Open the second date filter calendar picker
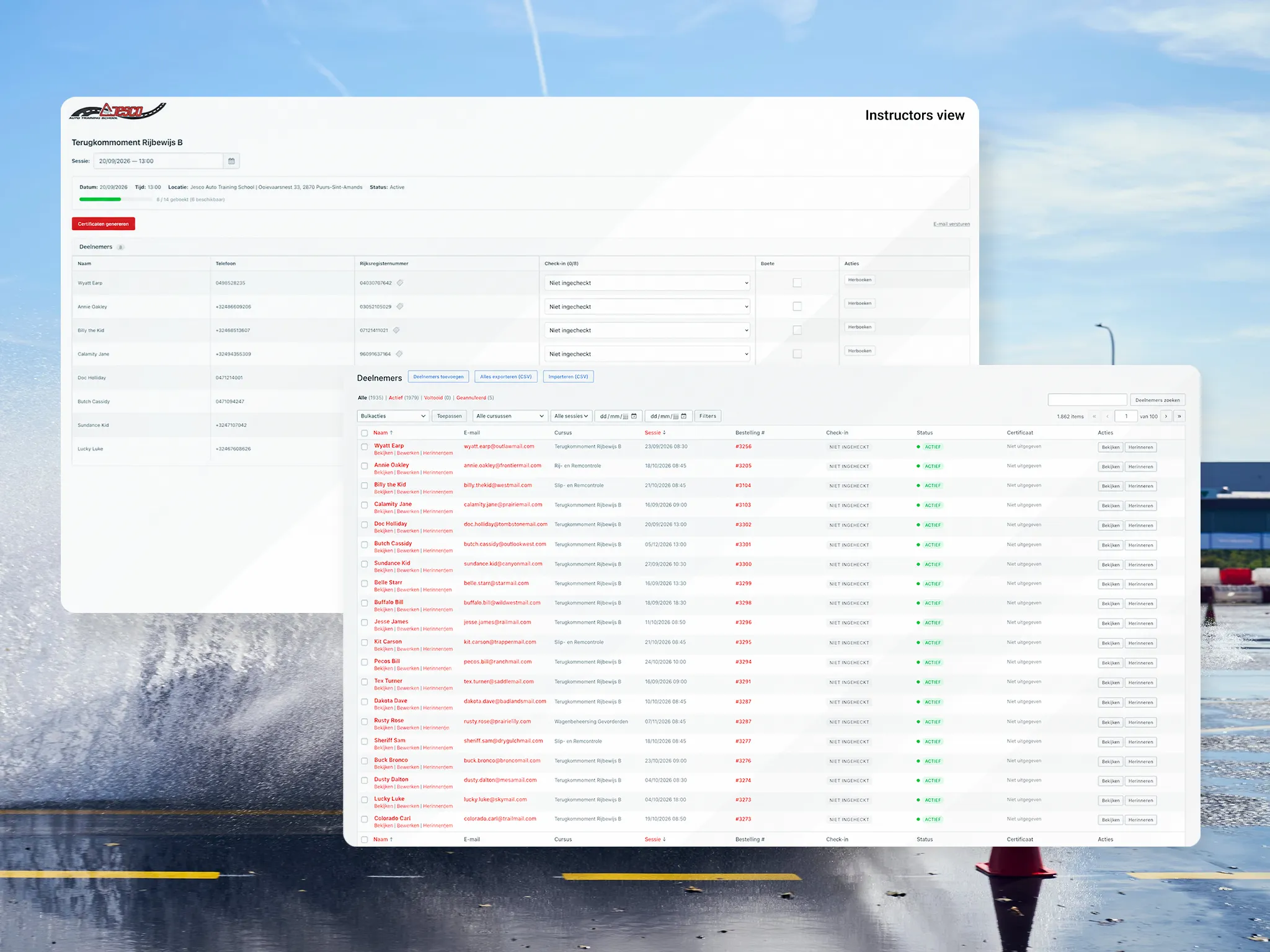 pos(683,416)
